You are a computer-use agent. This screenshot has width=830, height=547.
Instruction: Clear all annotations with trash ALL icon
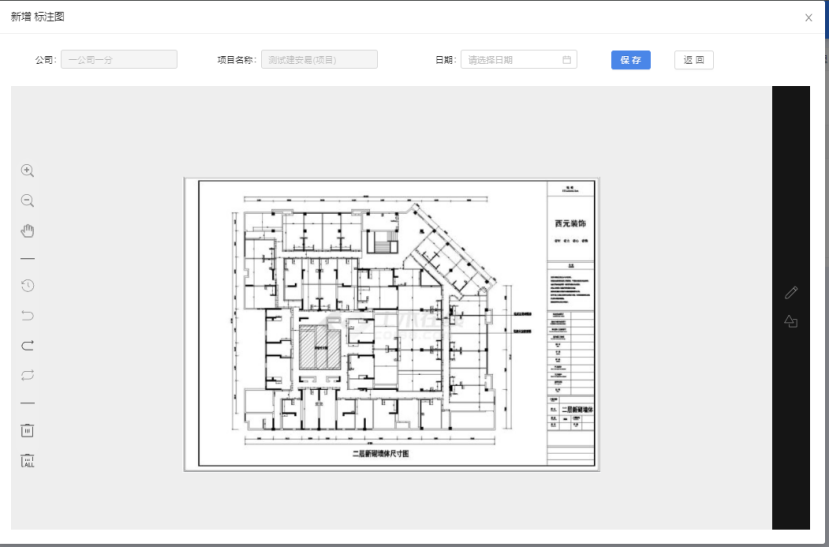[x=28, y=461]
